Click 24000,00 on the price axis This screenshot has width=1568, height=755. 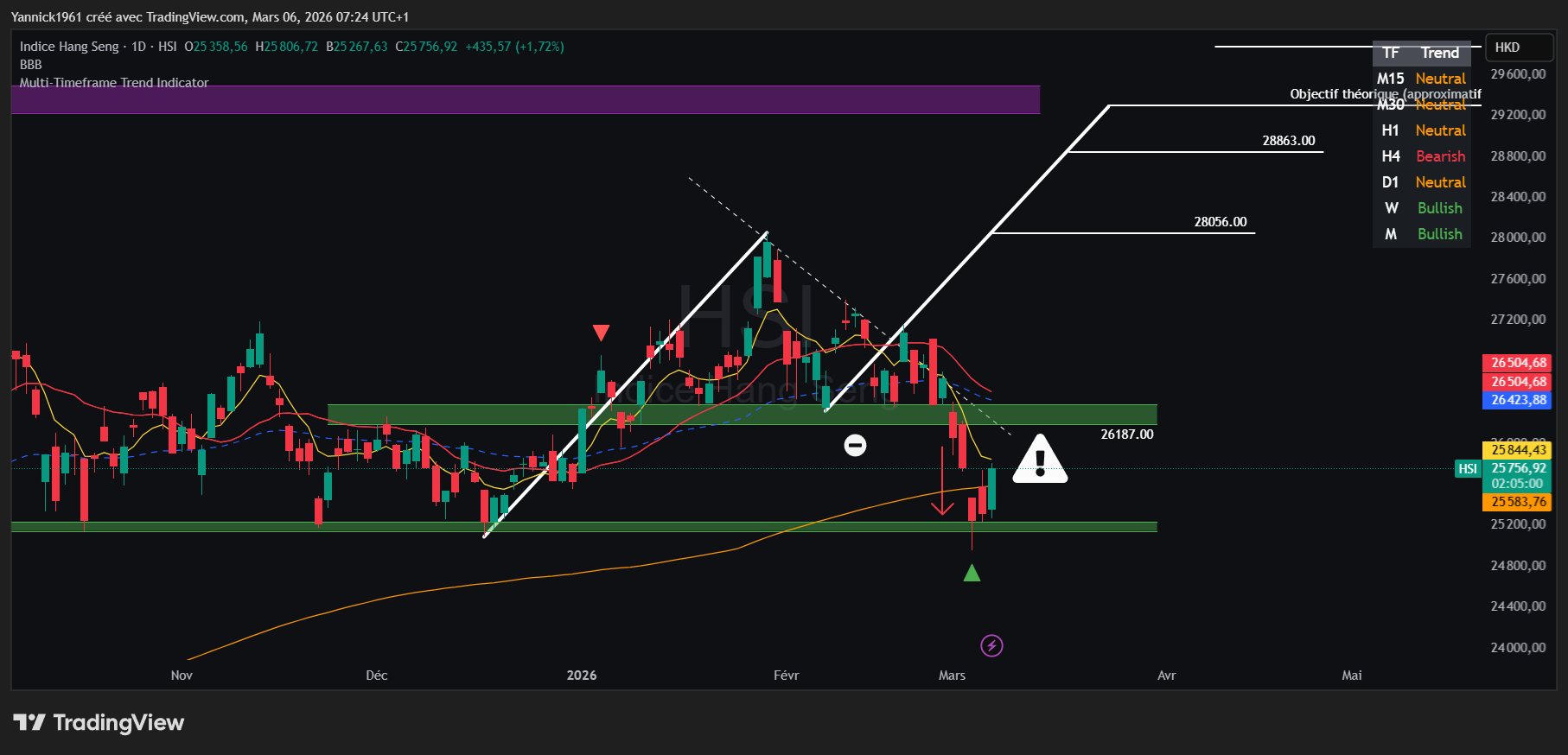(1519, 648)
